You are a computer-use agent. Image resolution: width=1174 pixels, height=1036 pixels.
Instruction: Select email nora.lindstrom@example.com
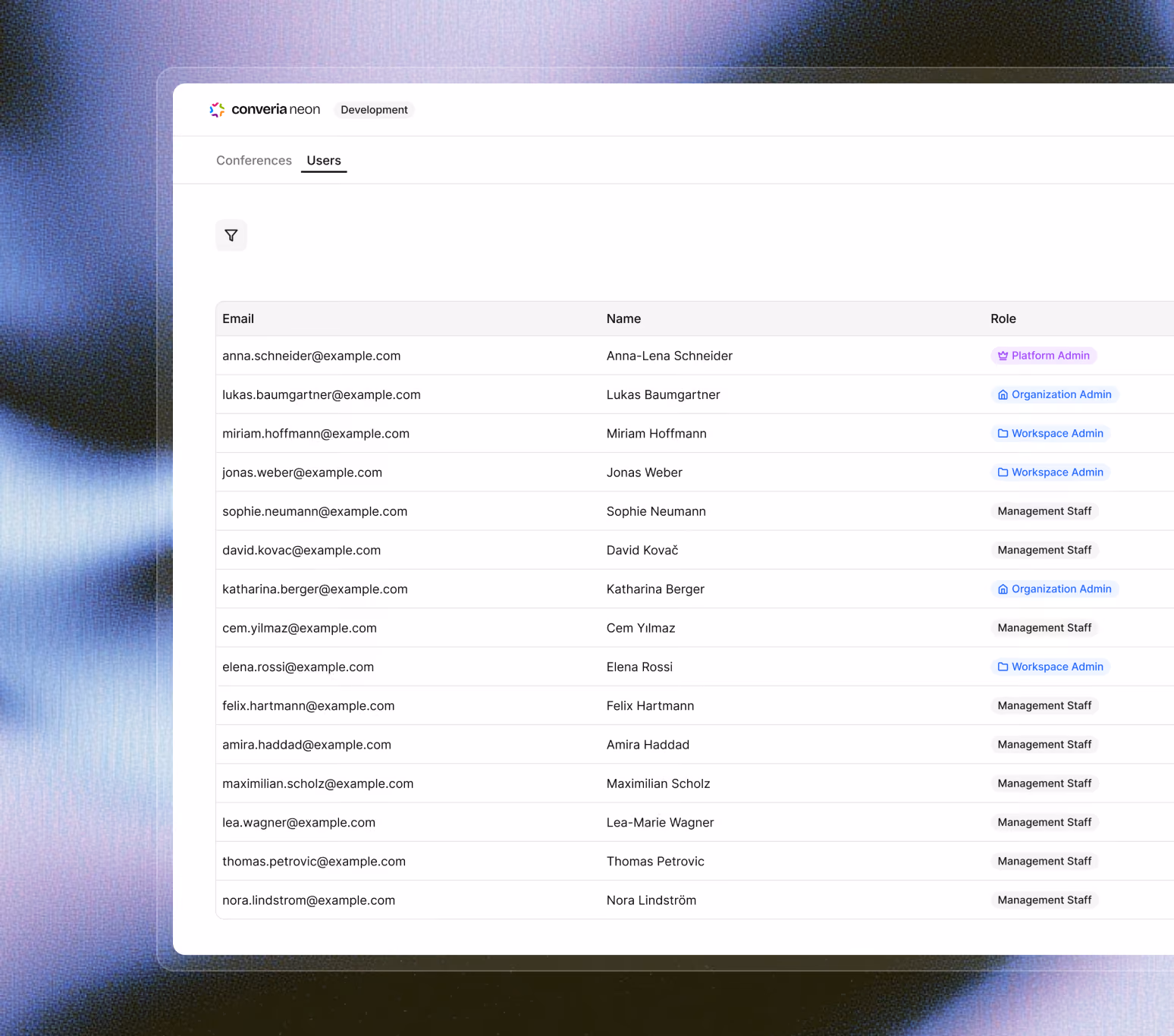pos(309,901)
